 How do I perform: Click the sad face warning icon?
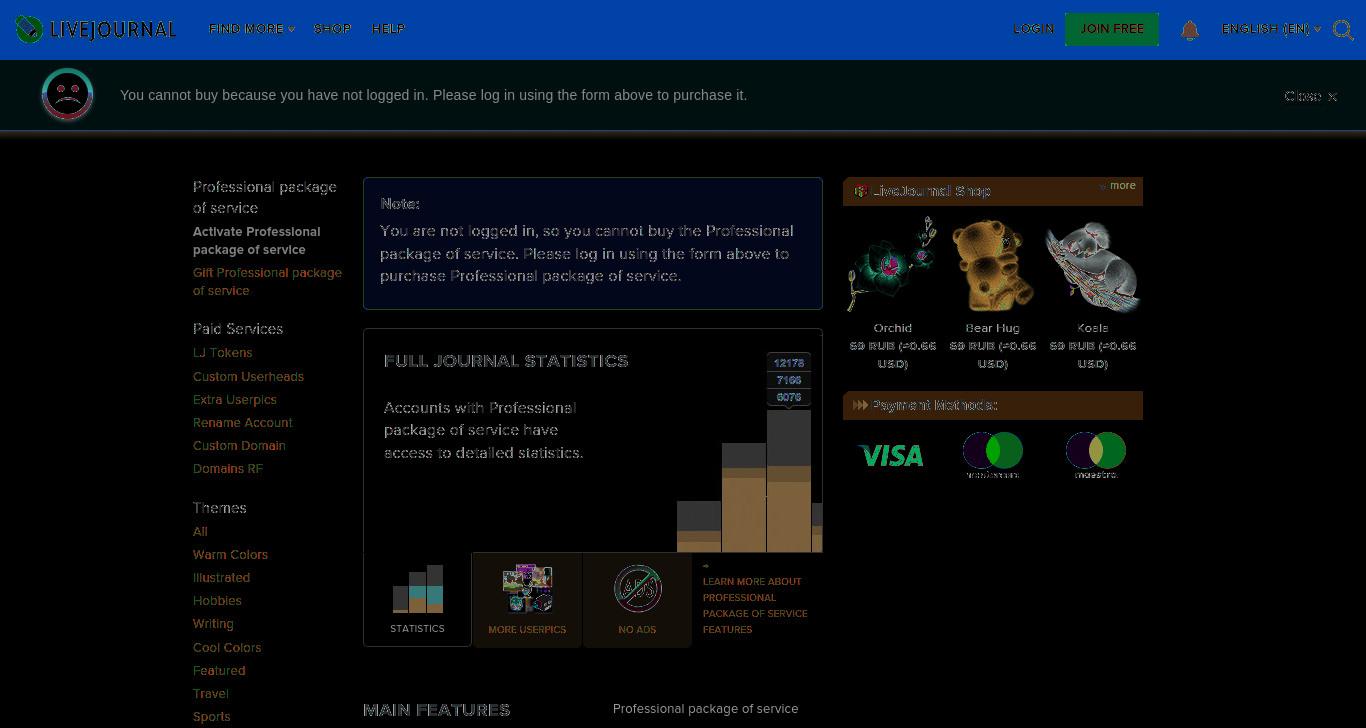pos(68,95)
